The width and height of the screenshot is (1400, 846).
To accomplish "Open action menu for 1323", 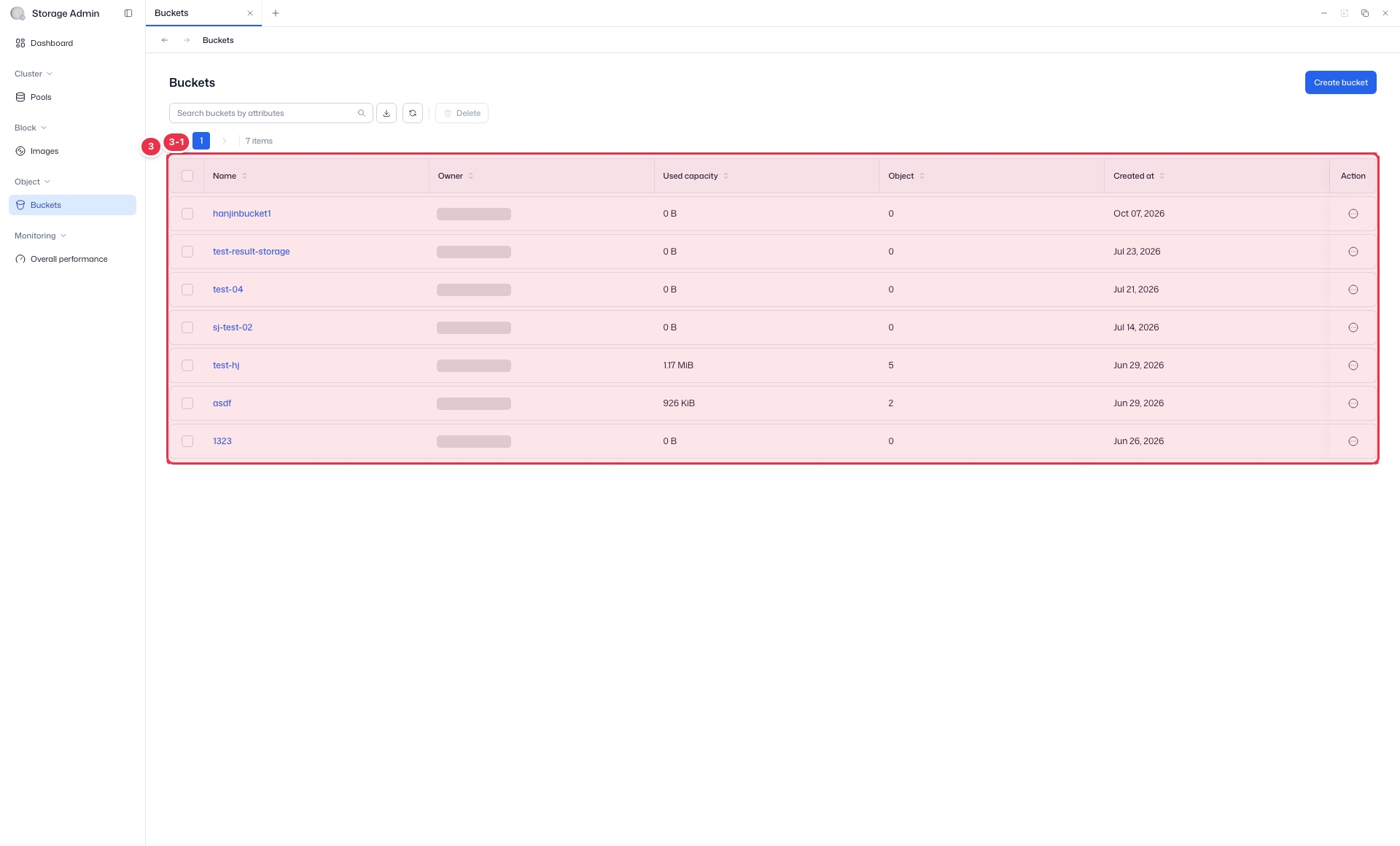I will [x=1353, y=441].
